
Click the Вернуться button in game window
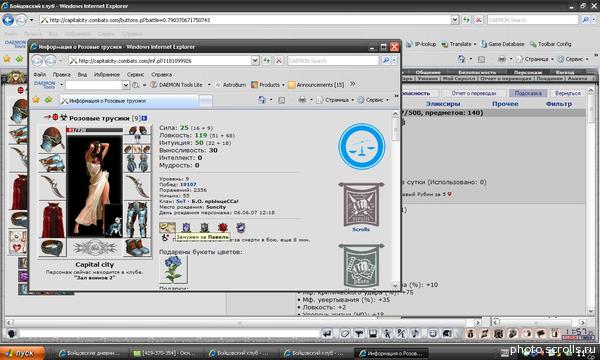[x=567, y=93]
